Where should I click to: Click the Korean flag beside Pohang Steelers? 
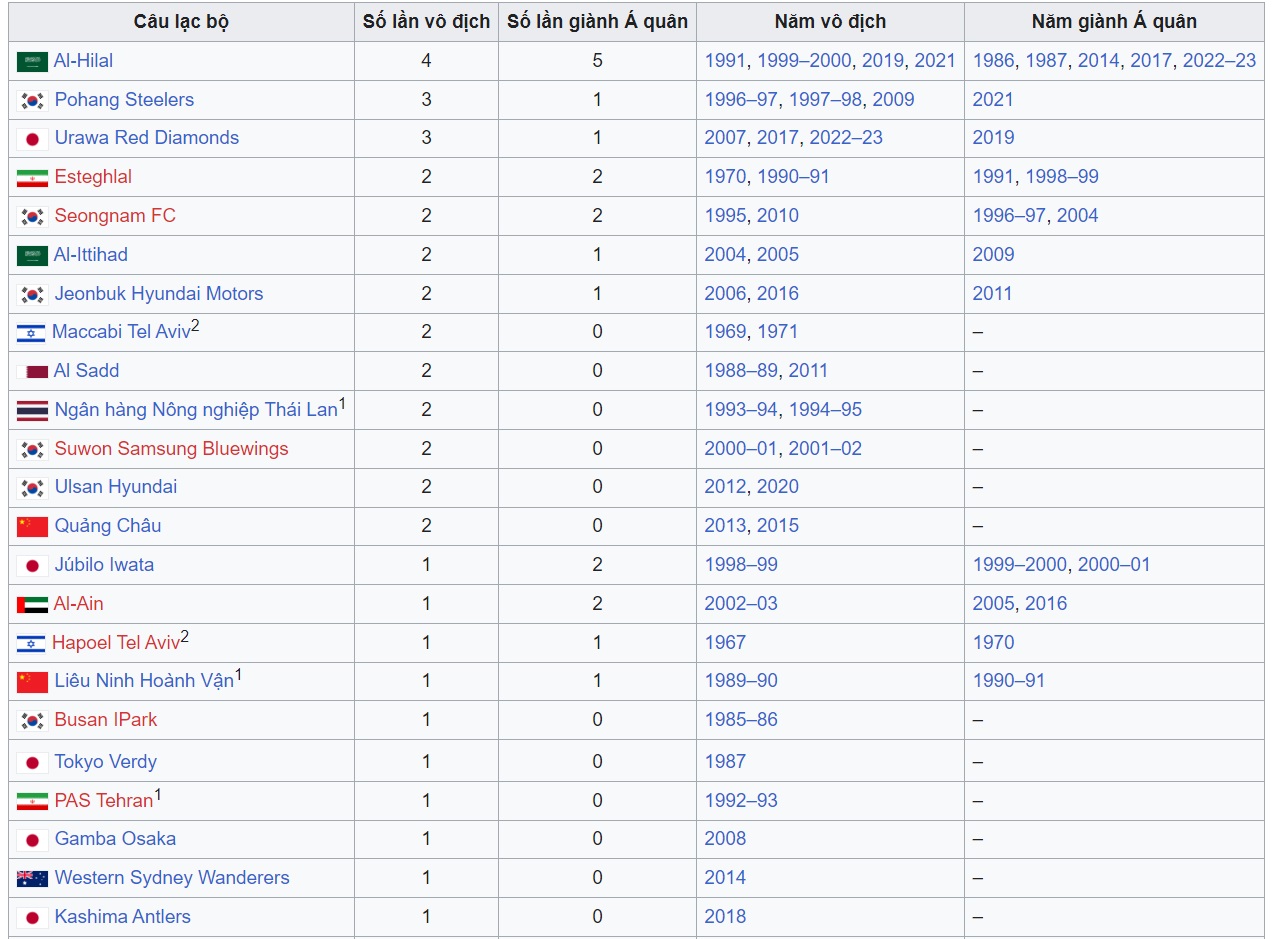[32, 100]
